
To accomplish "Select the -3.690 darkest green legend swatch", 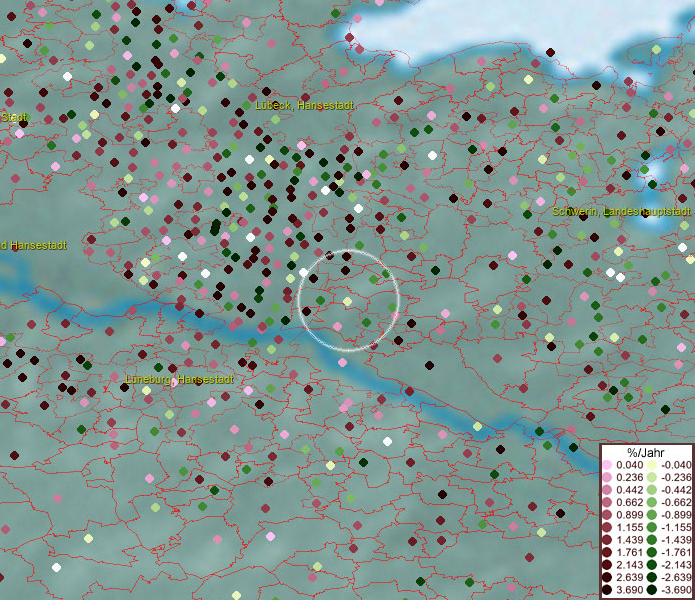I will pos(652,590).
